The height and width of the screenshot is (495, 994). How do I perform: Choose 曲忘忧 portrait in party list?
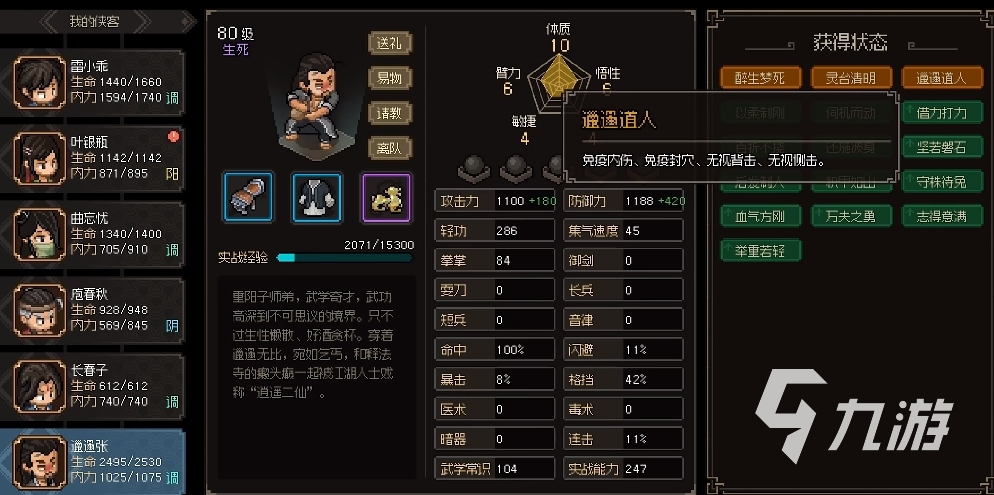[x=41, y=235]
